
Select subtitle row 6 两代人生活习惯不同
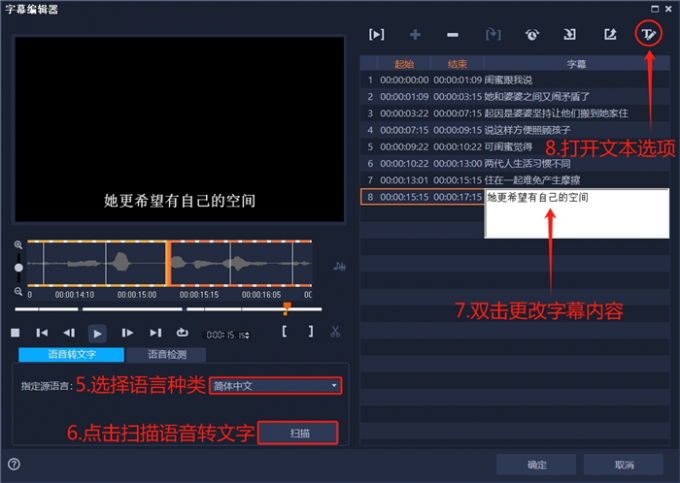pyautogui.click(x=514, y=163)
